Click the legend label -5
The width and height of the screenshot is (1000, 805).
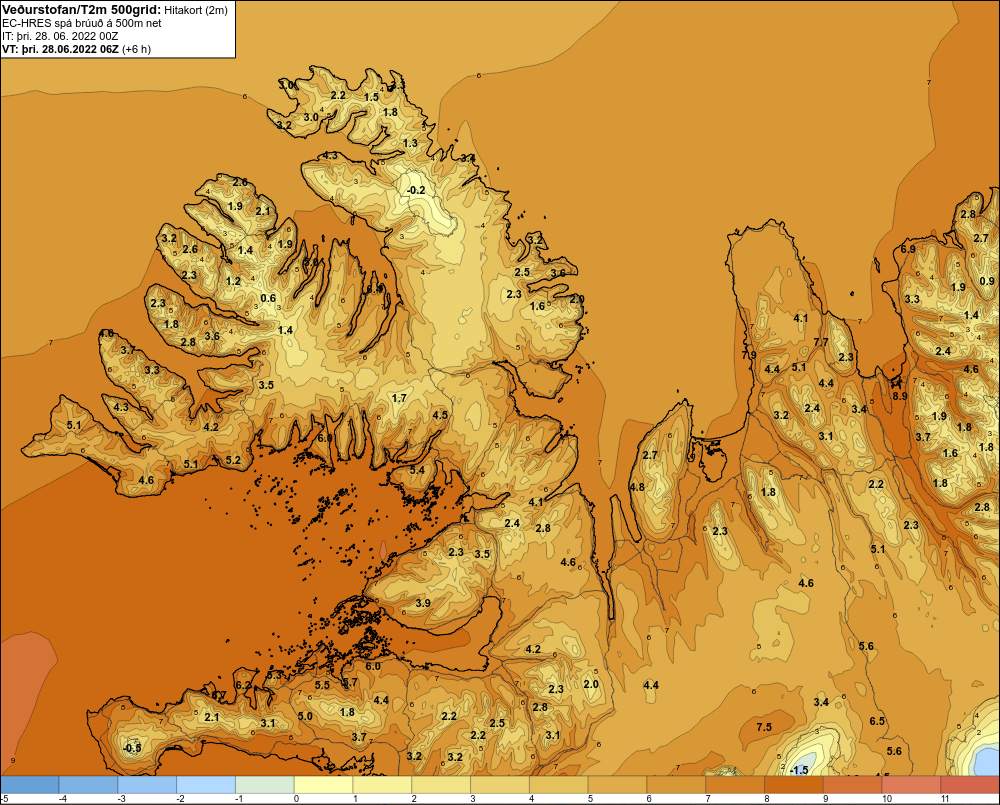(4, 799)
